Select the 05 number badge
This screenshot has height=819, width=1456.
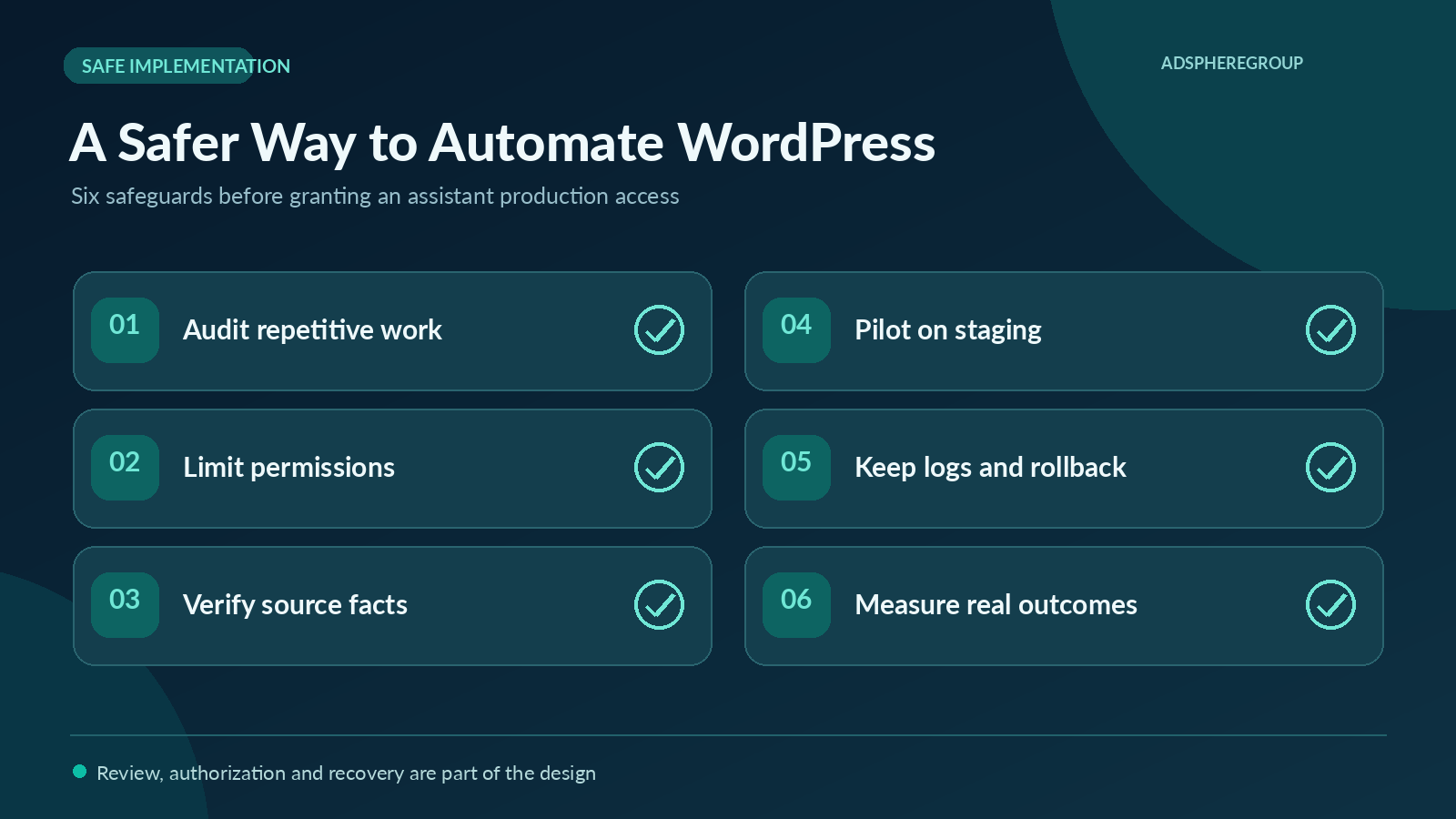pos(796,468)
